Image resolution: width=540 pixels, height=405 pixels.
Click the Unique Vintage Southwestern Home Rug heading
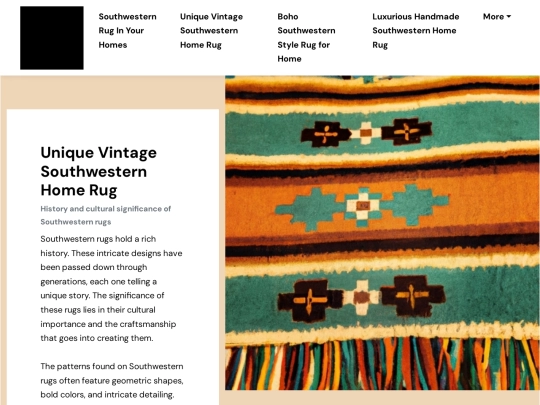click(x=98, y=171)
